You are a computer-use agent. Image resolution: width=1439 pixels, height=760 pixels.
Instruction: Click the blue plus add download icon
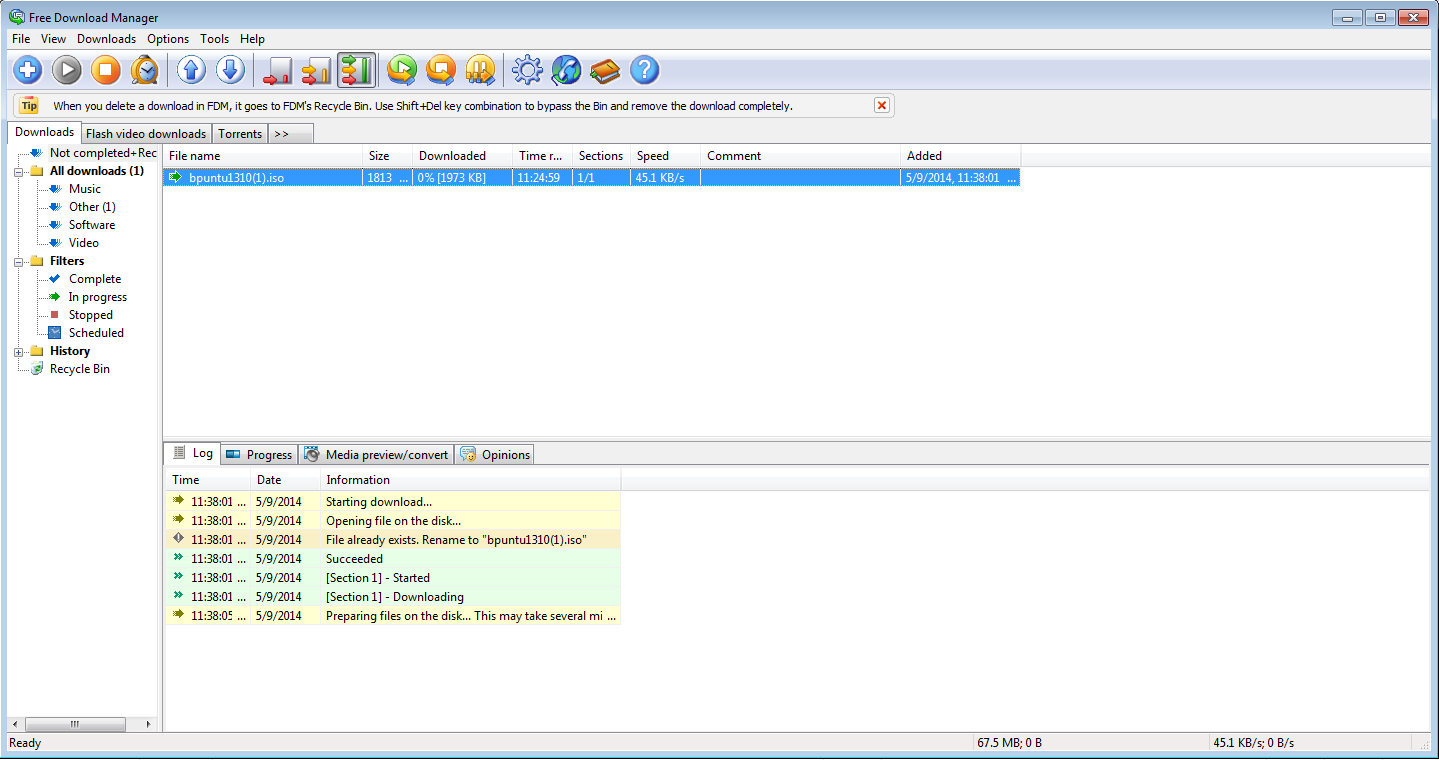click(28, 70)
